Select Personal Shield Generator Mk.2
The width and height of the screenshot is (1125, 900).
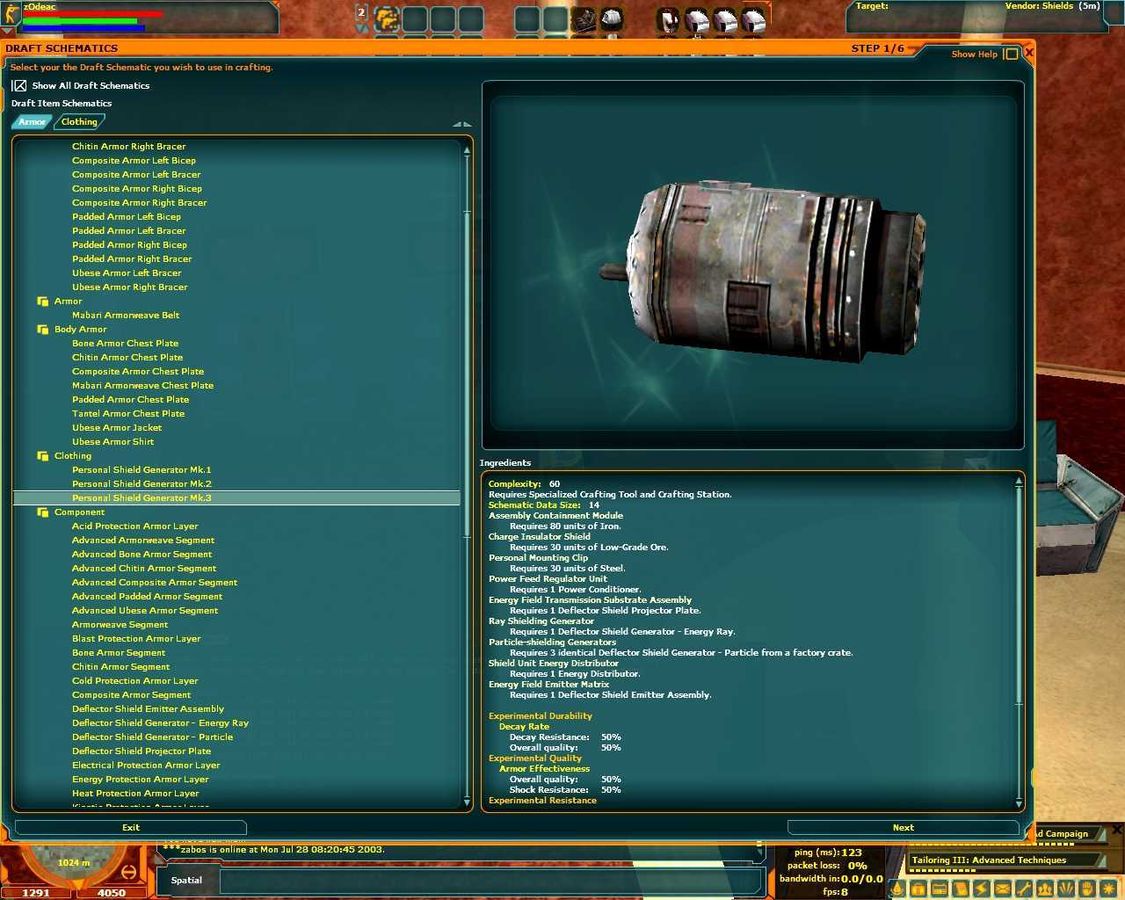[141, 484]
